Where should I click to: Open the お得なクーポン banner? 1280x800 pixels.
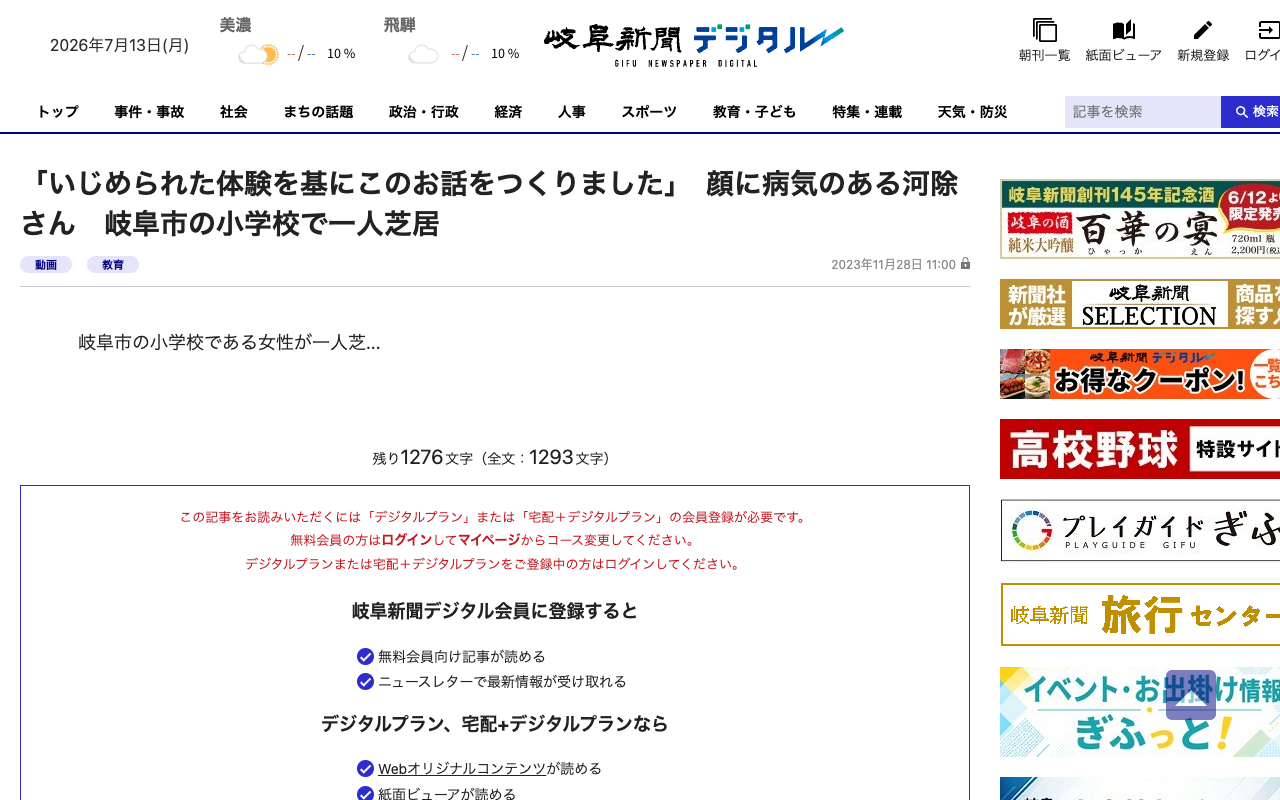tap(1140, 374)
